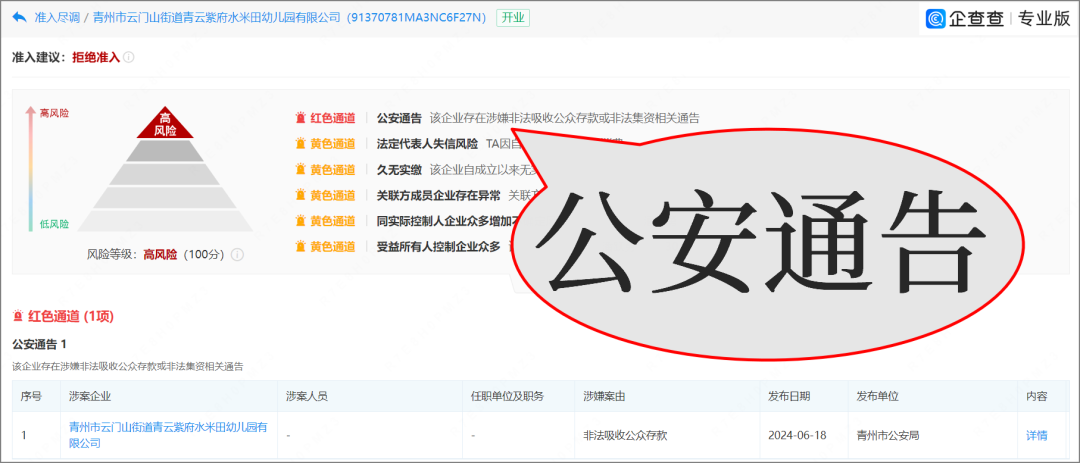Click the siren icon in 红色通道 (1项) heading
The image size is (1080, 463).
point(18,316)
